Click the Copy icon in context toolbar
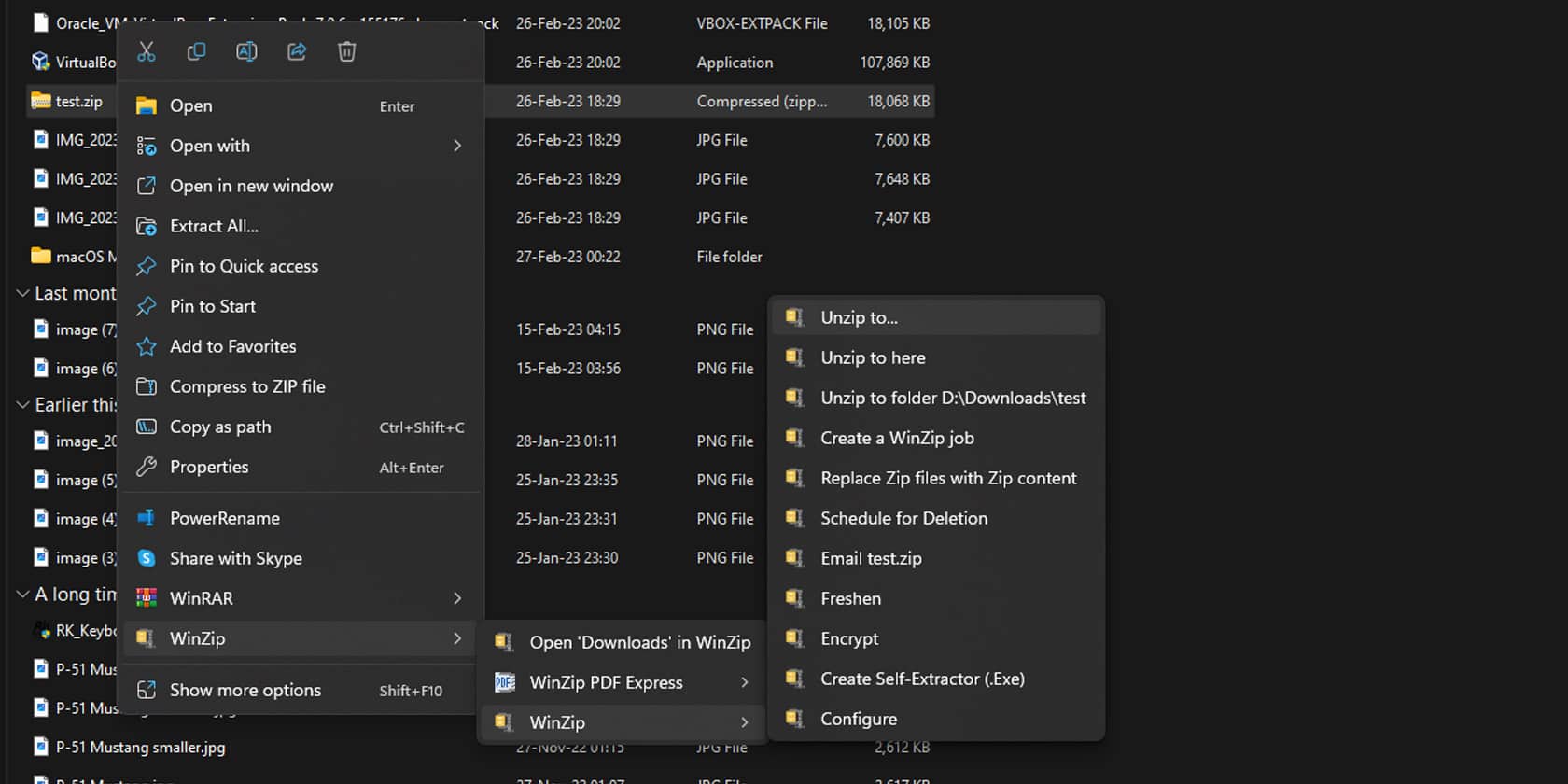The height and width of the screenshot is (784, 1568). coord(196,51)
